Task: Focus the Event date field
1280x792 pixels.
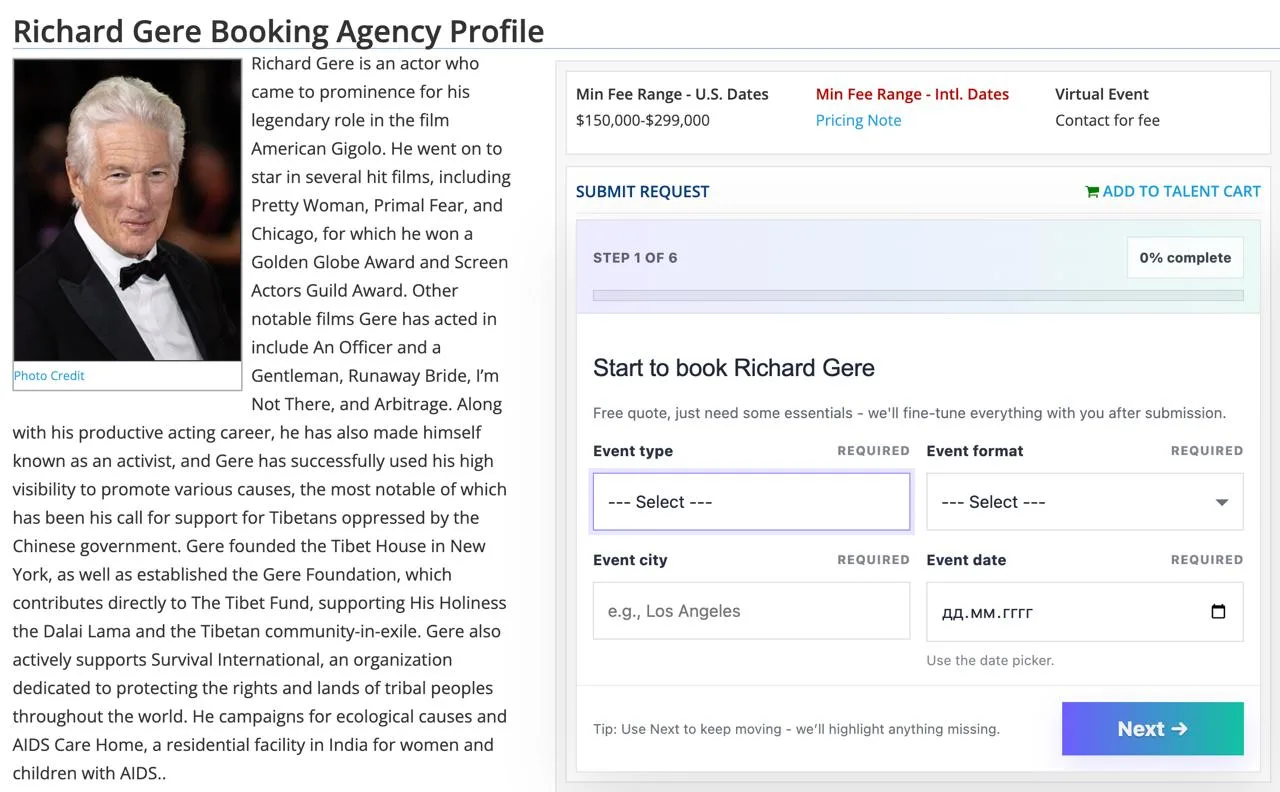Action: pyautogui.click(x=1085, y=611)
